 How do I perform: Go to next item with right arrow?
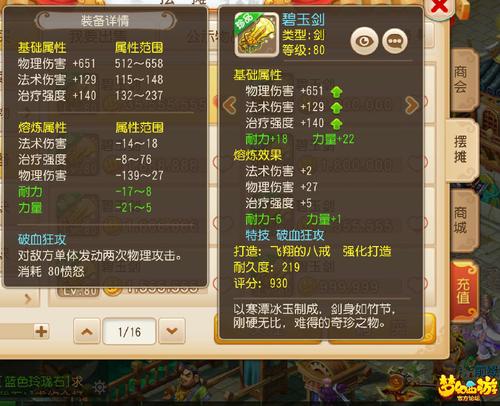(x=412, y=105)
